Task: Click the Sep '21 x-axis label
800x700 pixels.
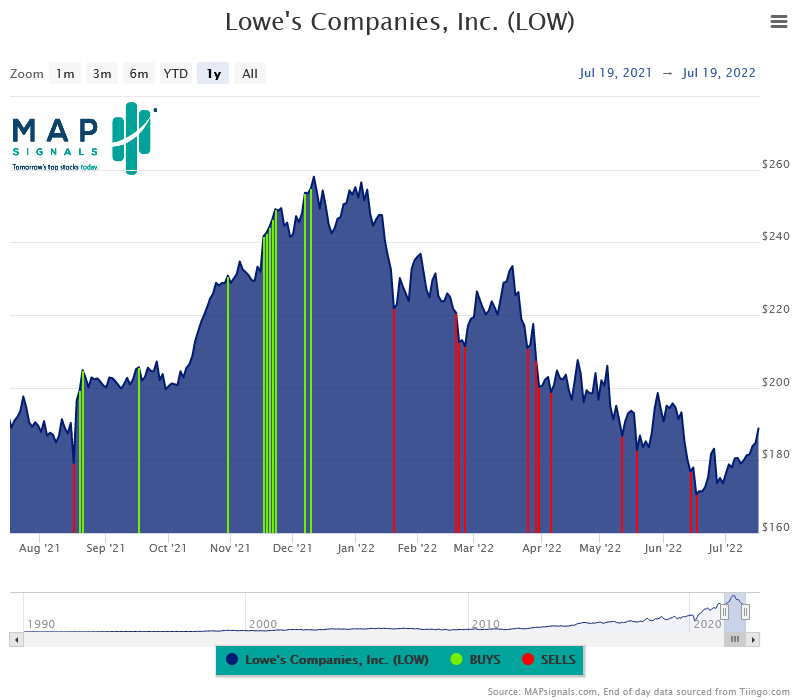Action: [x=106, y=548]
